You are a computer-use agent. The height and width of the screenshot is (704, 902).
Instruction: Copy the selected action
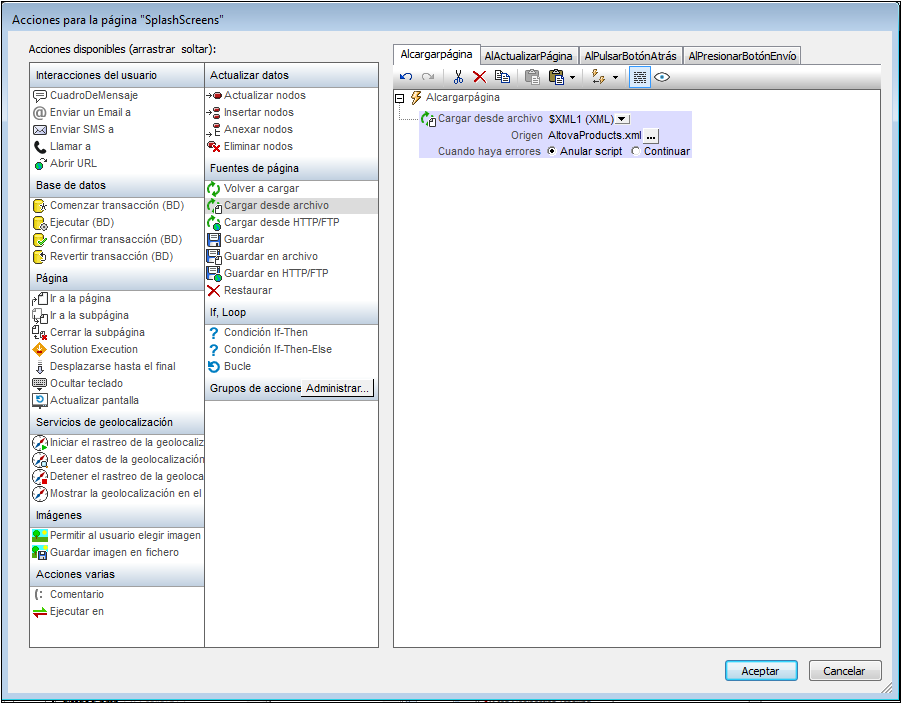point(502,77)
